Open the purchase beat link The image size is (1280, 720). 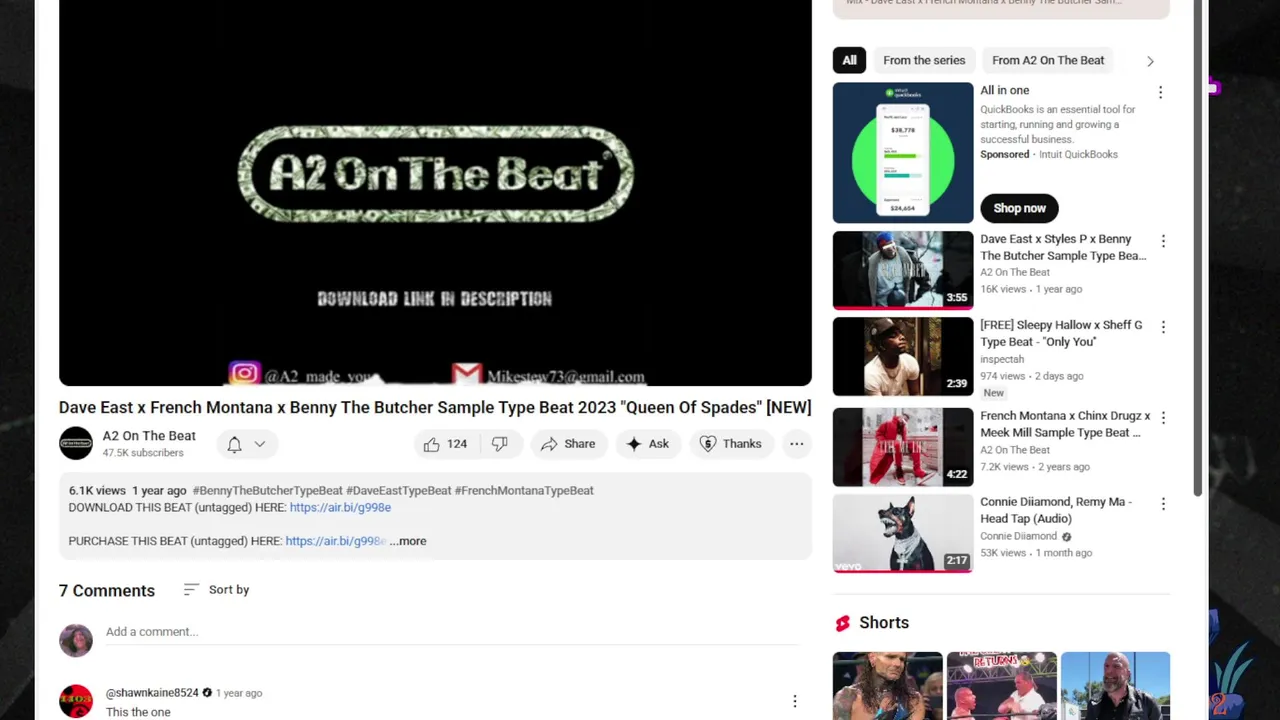click(335, 541)
